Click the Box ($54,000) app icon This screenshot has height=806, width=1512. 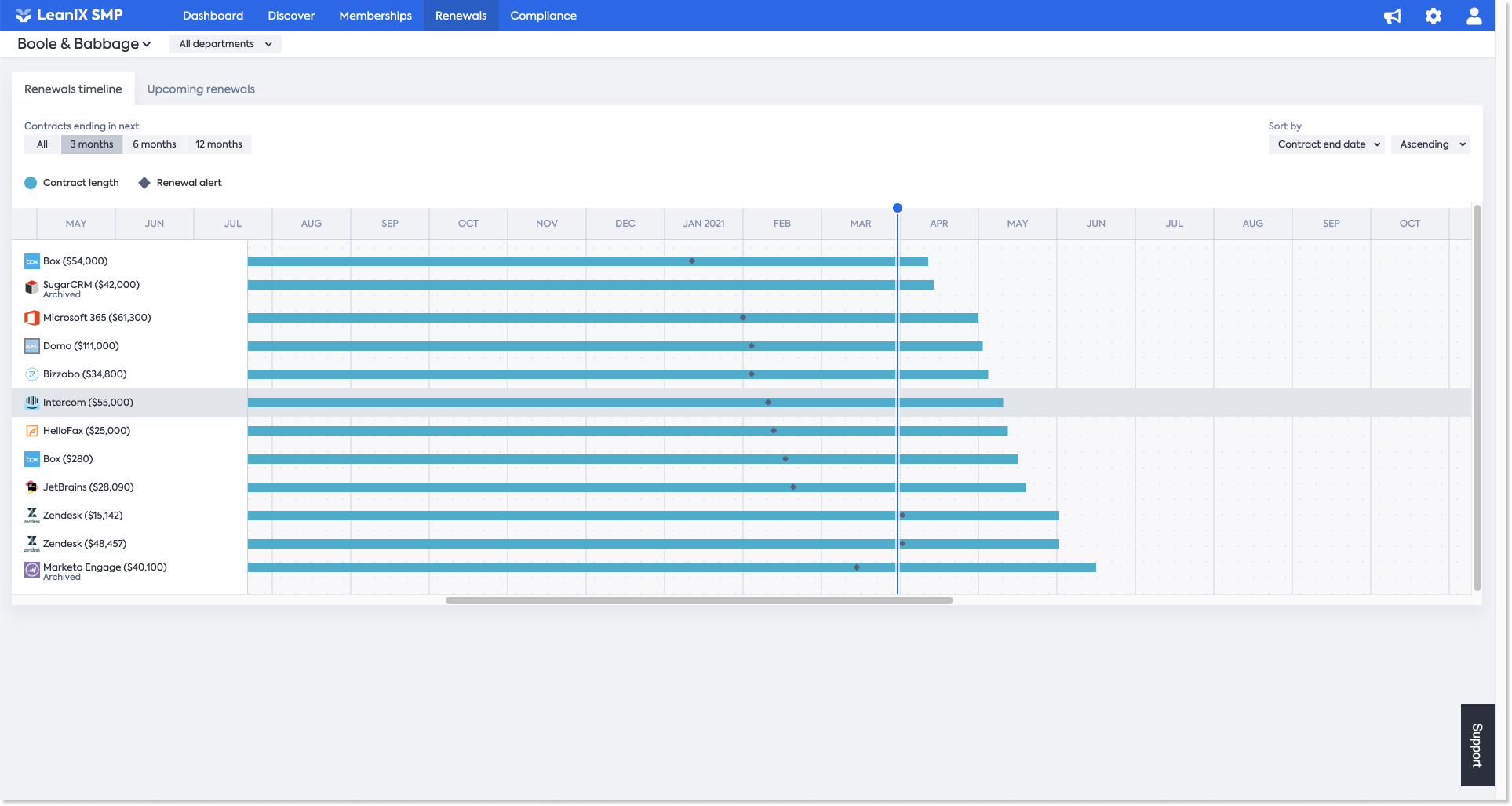pyautogui.click(x=32, y=261)
